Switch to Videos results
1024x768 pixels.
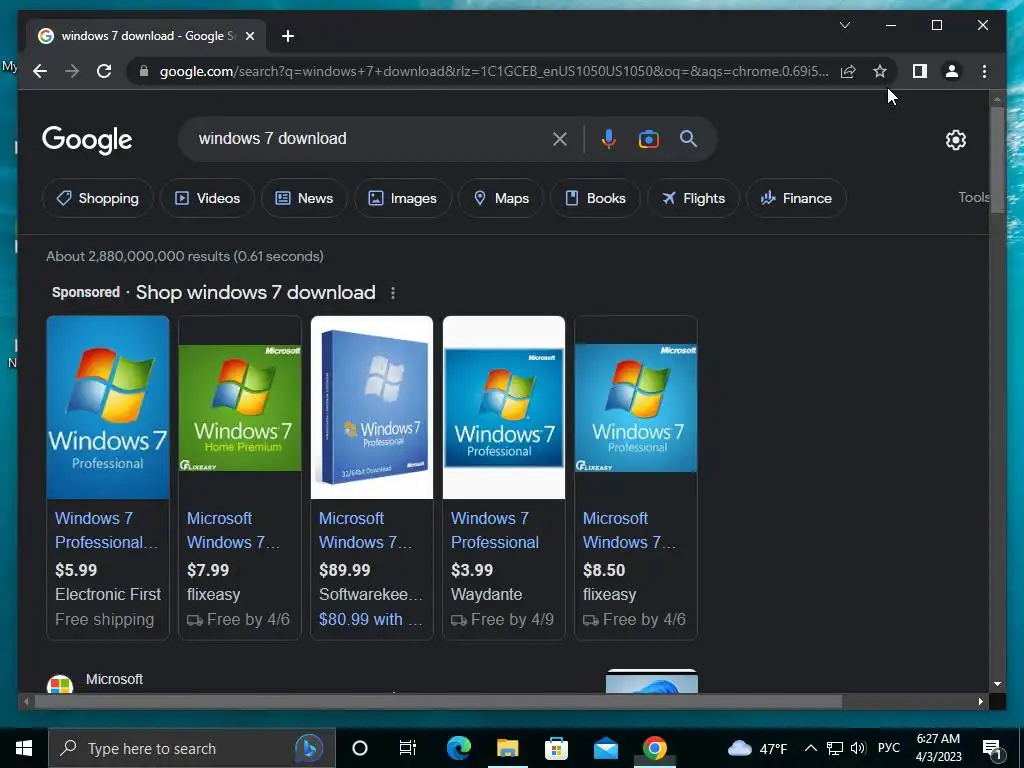click(x=208, y=198)
